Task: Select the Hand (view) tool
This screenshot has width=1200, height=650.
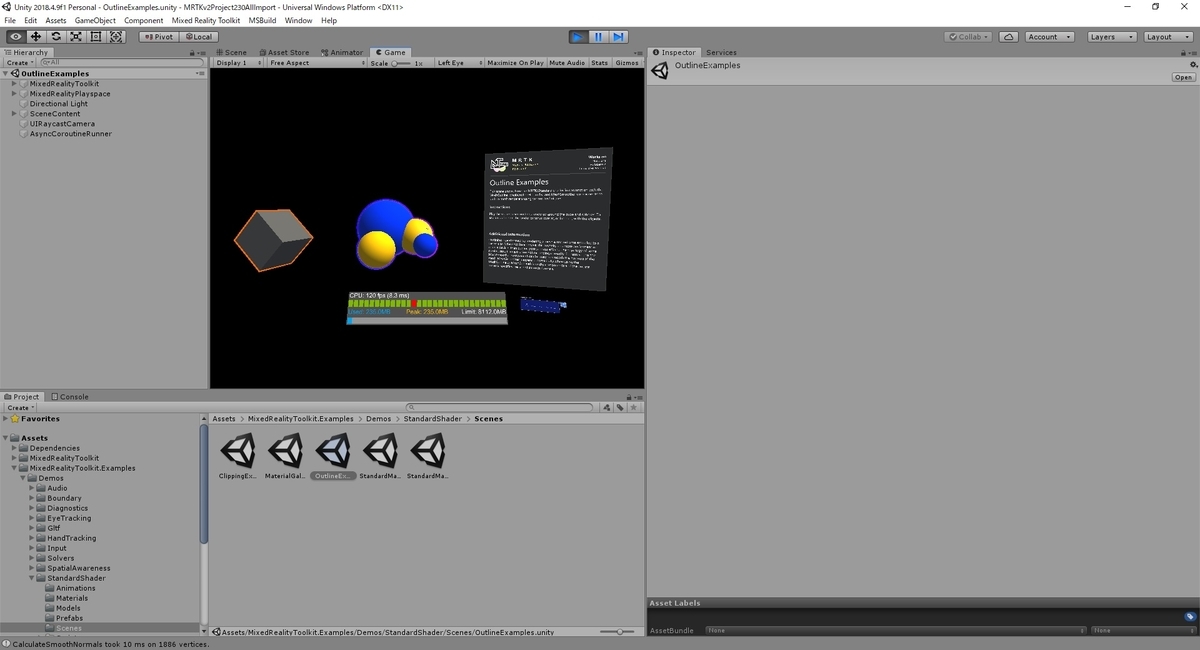Action: pyautogui.click(x=16, y=37)
